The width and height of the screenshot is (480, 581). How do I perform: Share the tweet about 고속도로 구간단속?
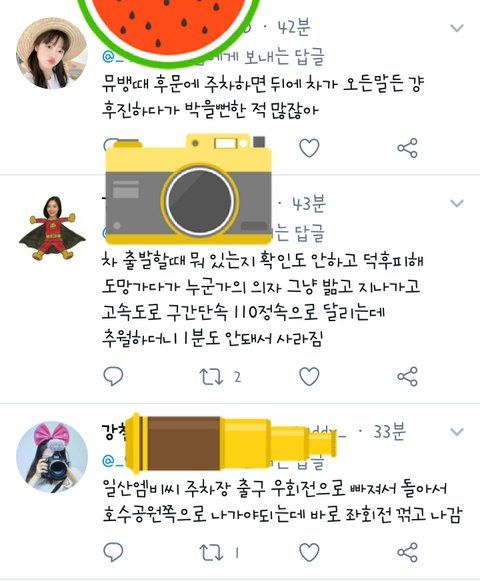coord(407,376)
